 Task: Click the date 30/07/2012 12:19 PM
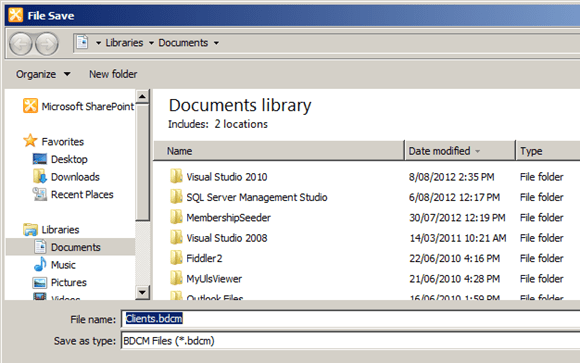coord(457,218)
